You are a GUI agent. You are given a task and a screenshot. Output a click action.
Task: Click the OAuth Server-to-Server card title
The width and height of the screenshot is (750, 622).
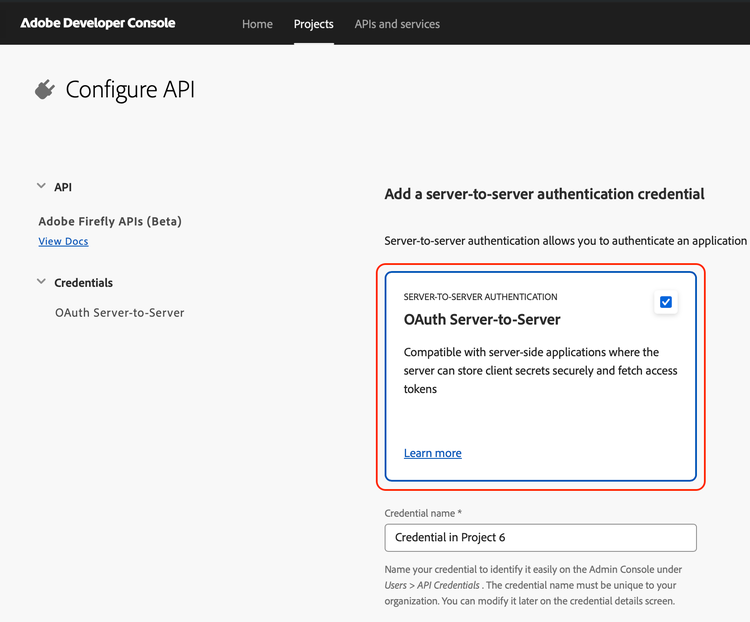pos(482,319)
